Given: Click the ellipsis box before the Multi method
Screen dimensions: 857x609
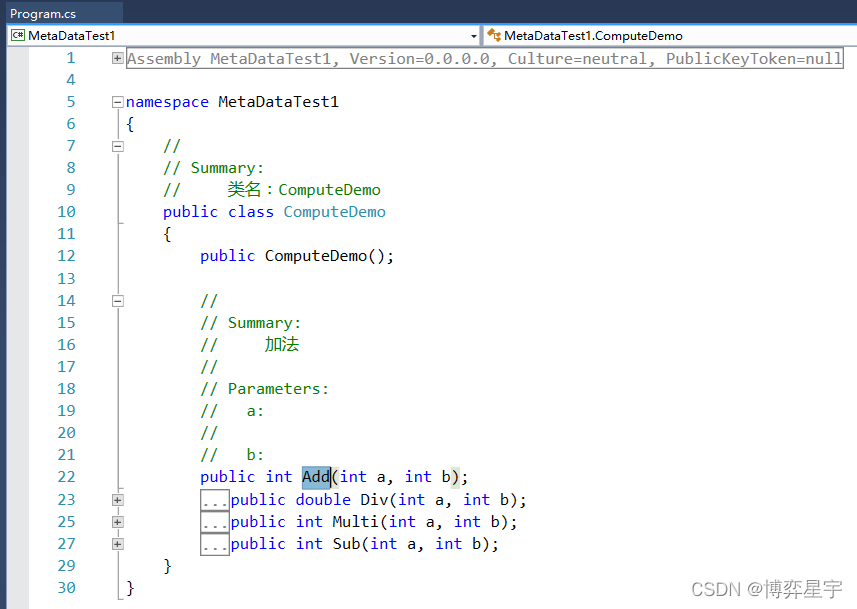Looking at the screenshot, I should click(215, 522).
